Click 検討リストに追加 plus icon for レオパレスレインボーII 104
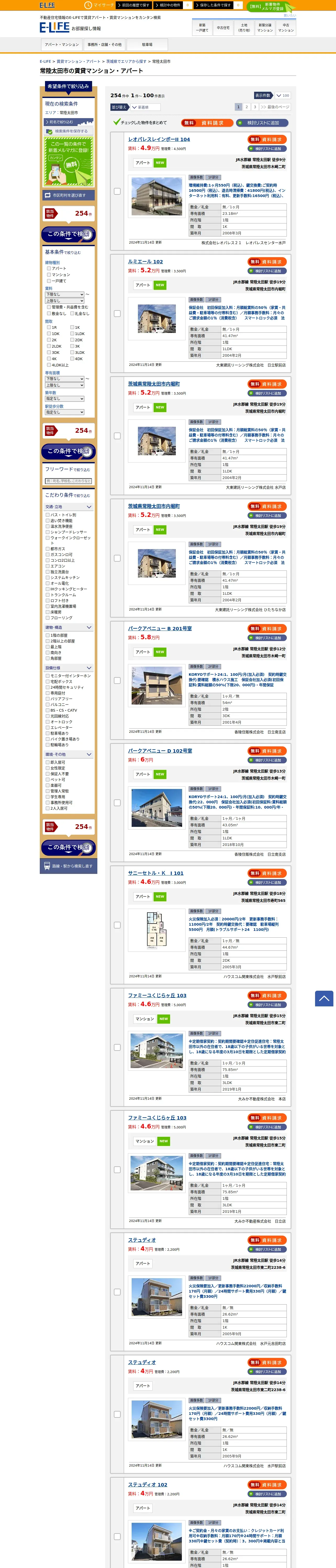 coord(251,148)
